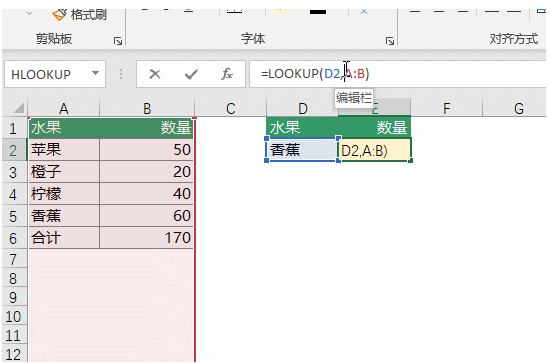This screenshot has width=550, height=363.
Task: Click the cell containing 柠檬
Action: coord(64,194)
